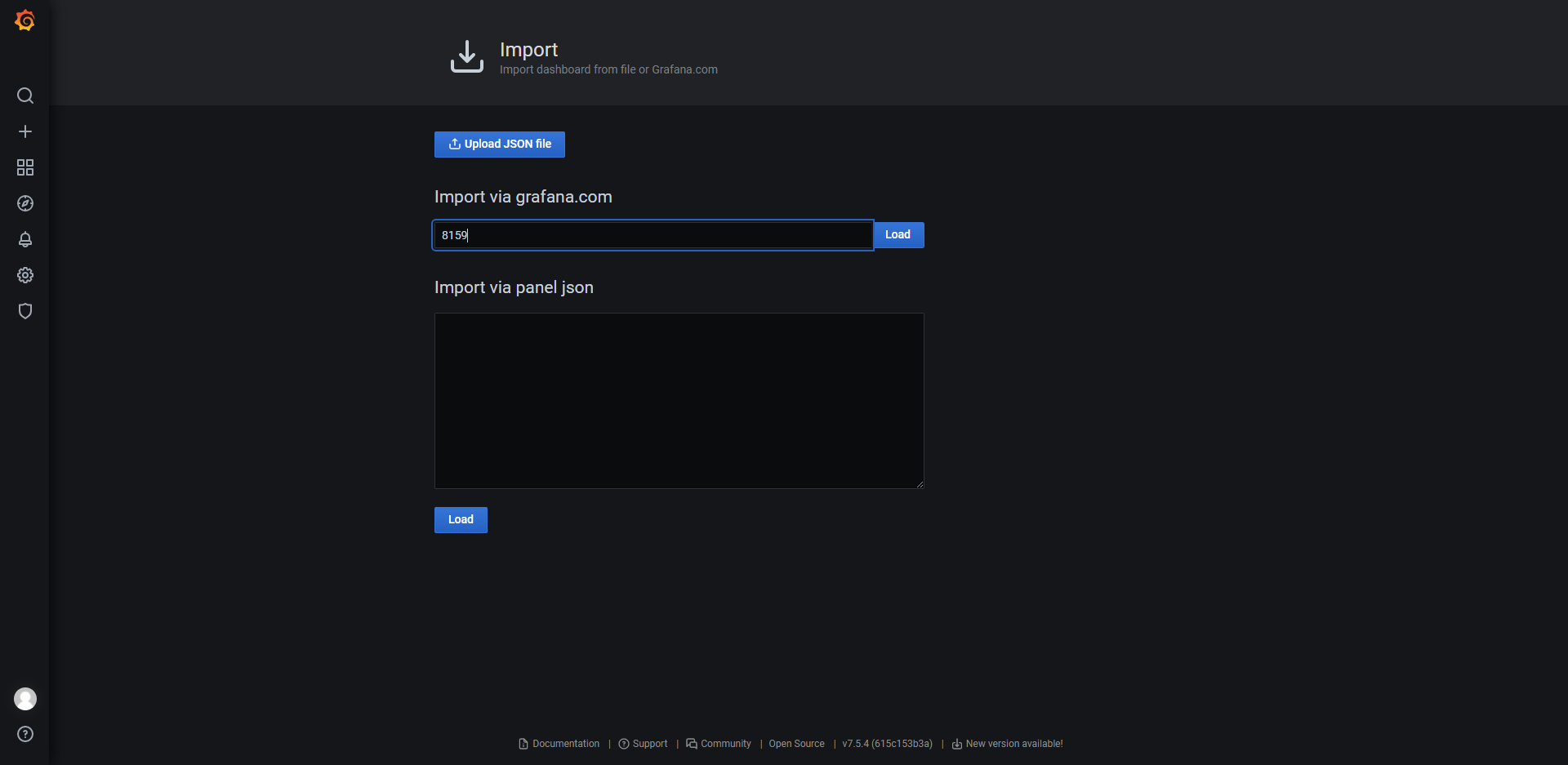
Task: Click the Import via grafana.com heading
Action: coord(523,197)
